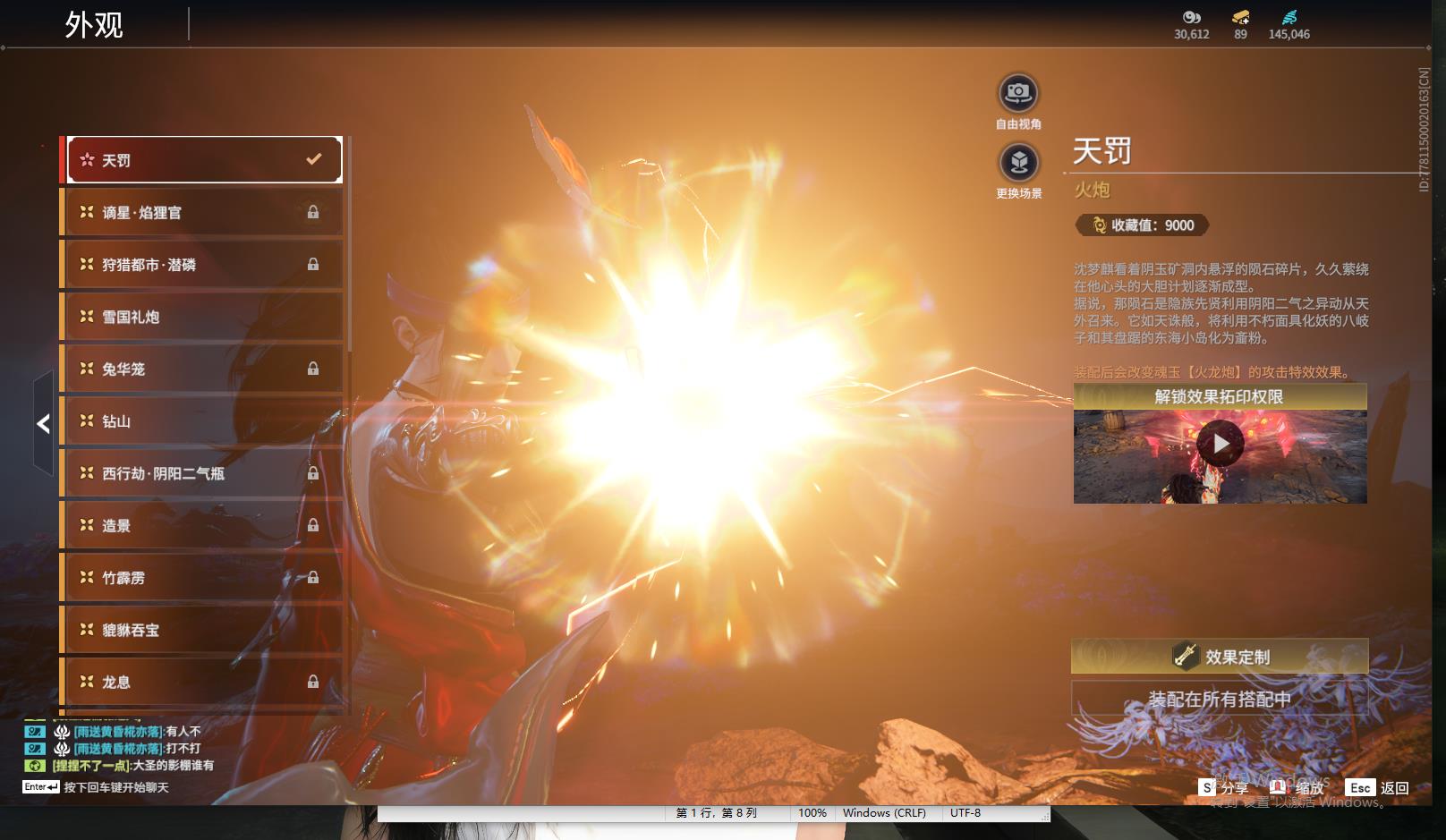Select the 竹霹雳 skin entry
The image size is (1446, 840).
pos(204,577)
